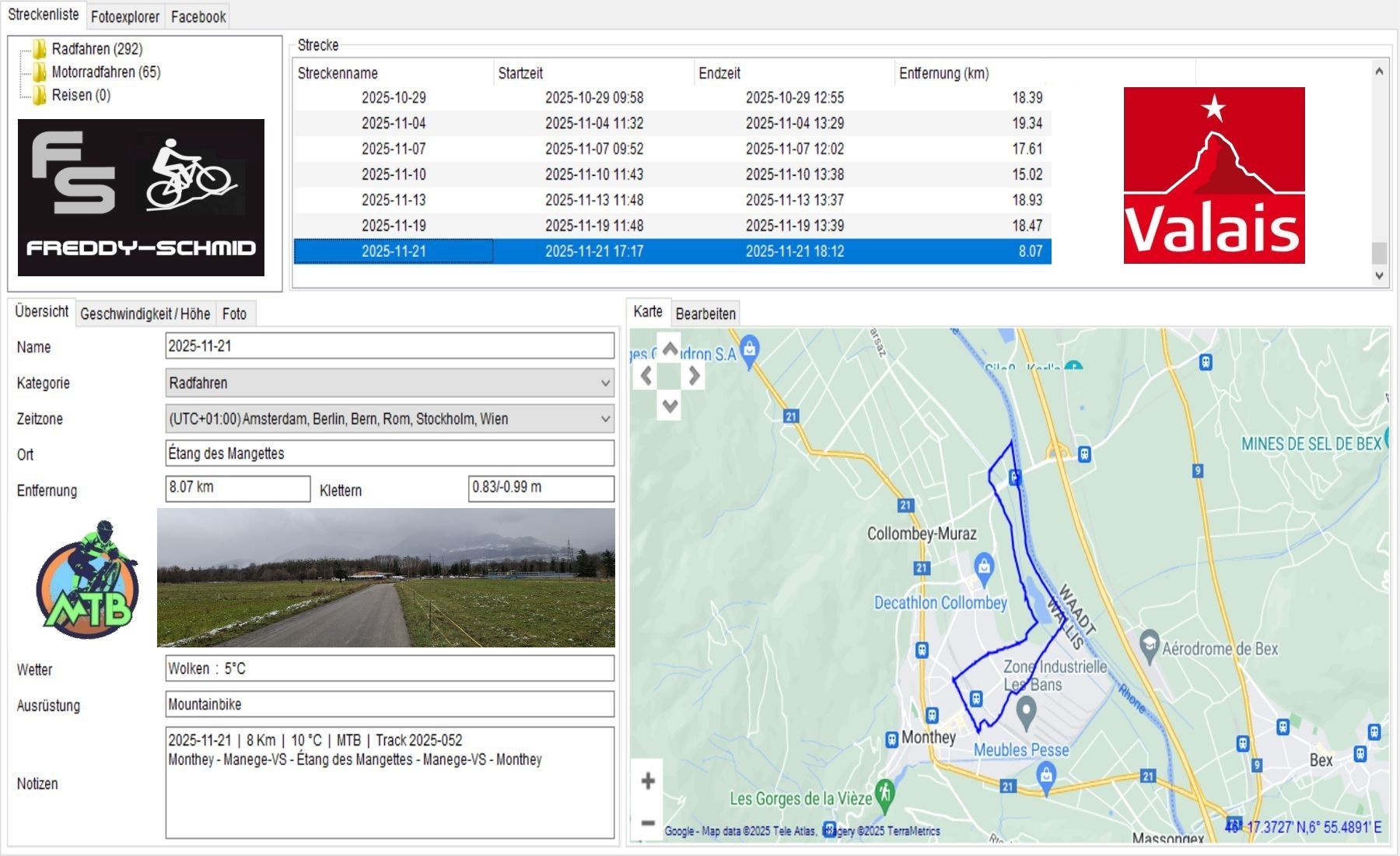
Task: Zoom out the map with minus button
Action: click(x=648, y=823)
